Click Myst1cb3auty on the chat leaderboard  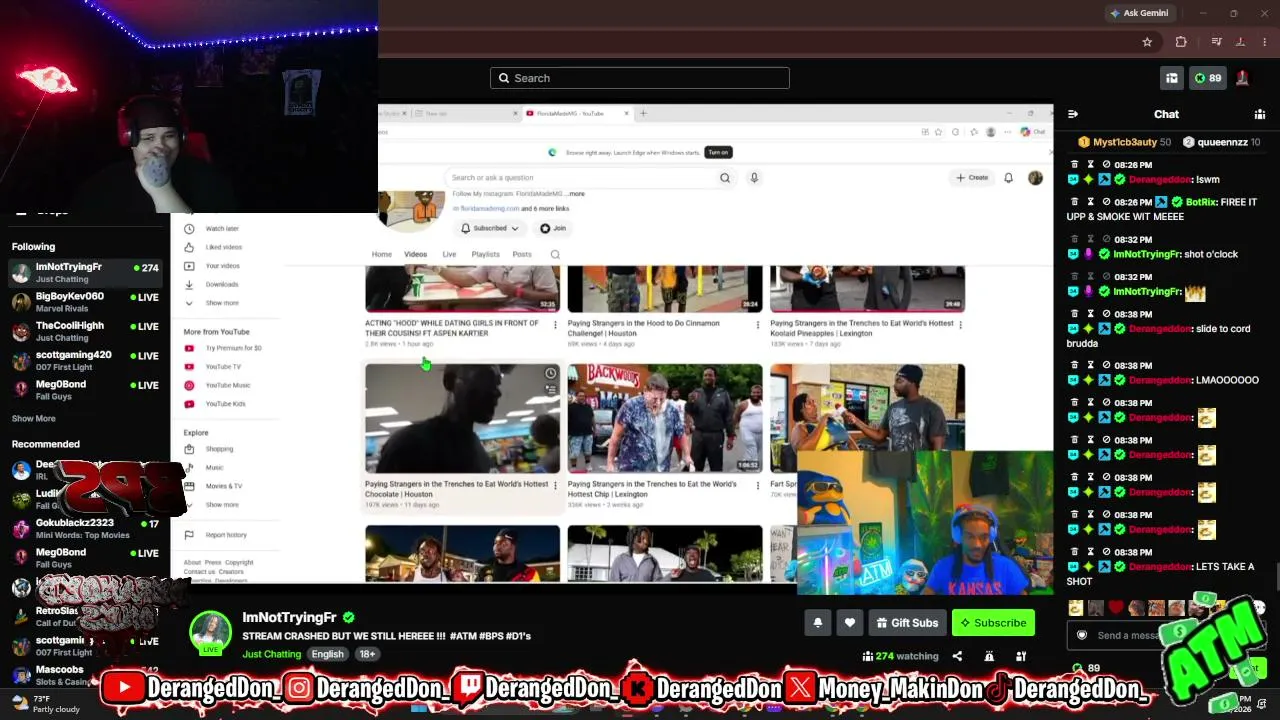1124,142
